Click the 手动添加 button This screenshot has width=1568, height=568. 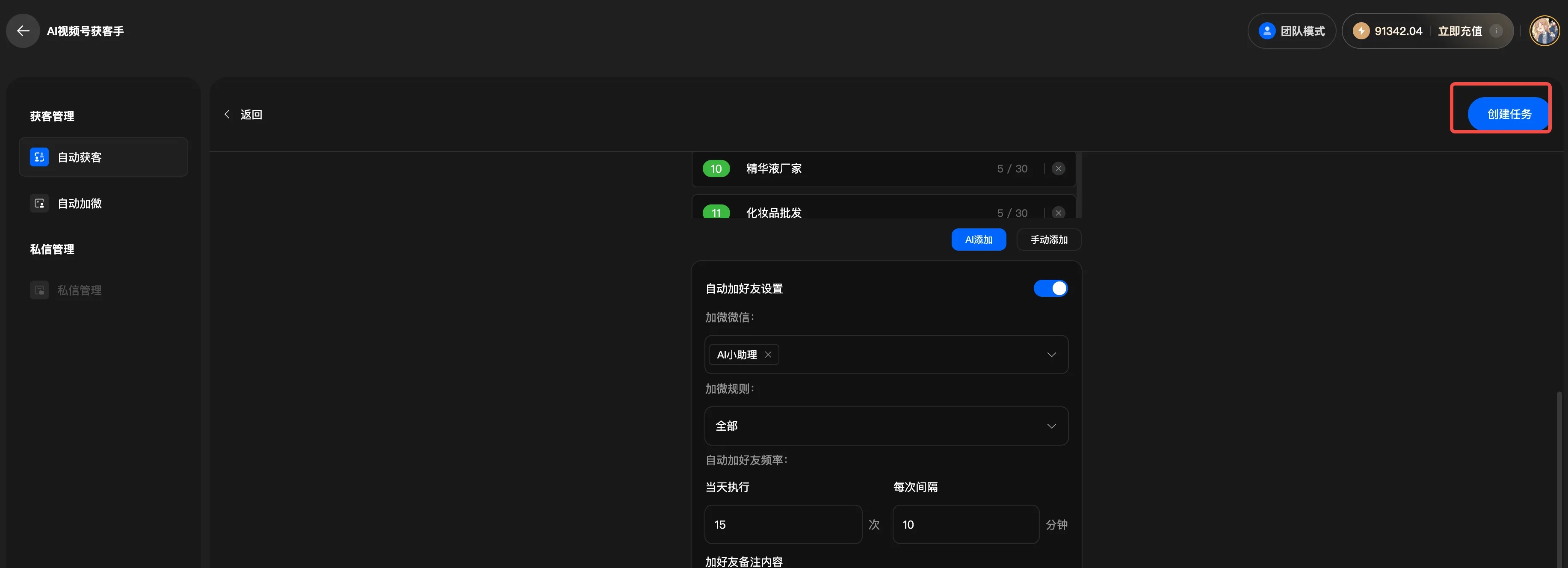coord(1048,240)
